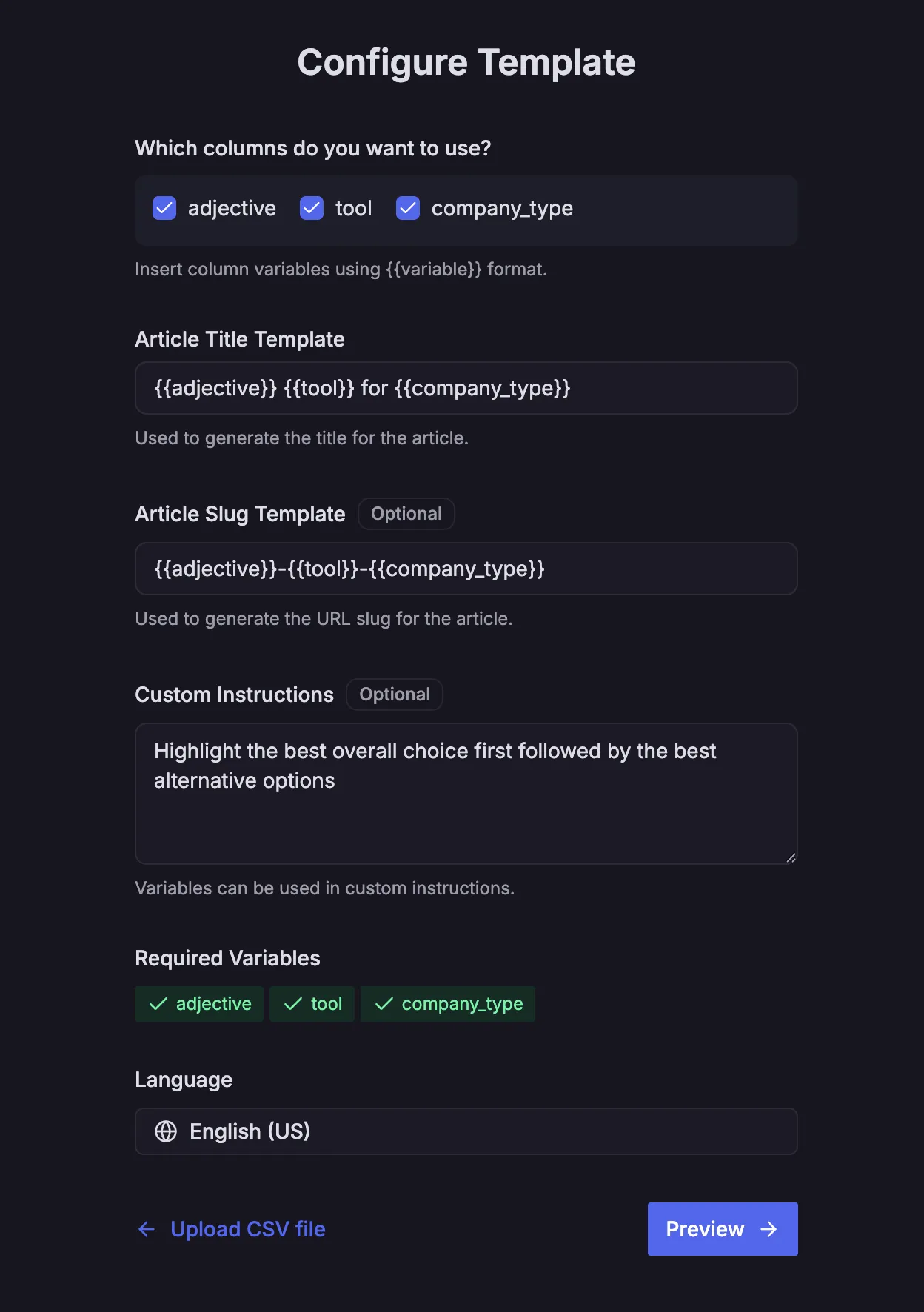Go back to Upload CSV file

click(x=247, y=1229)
